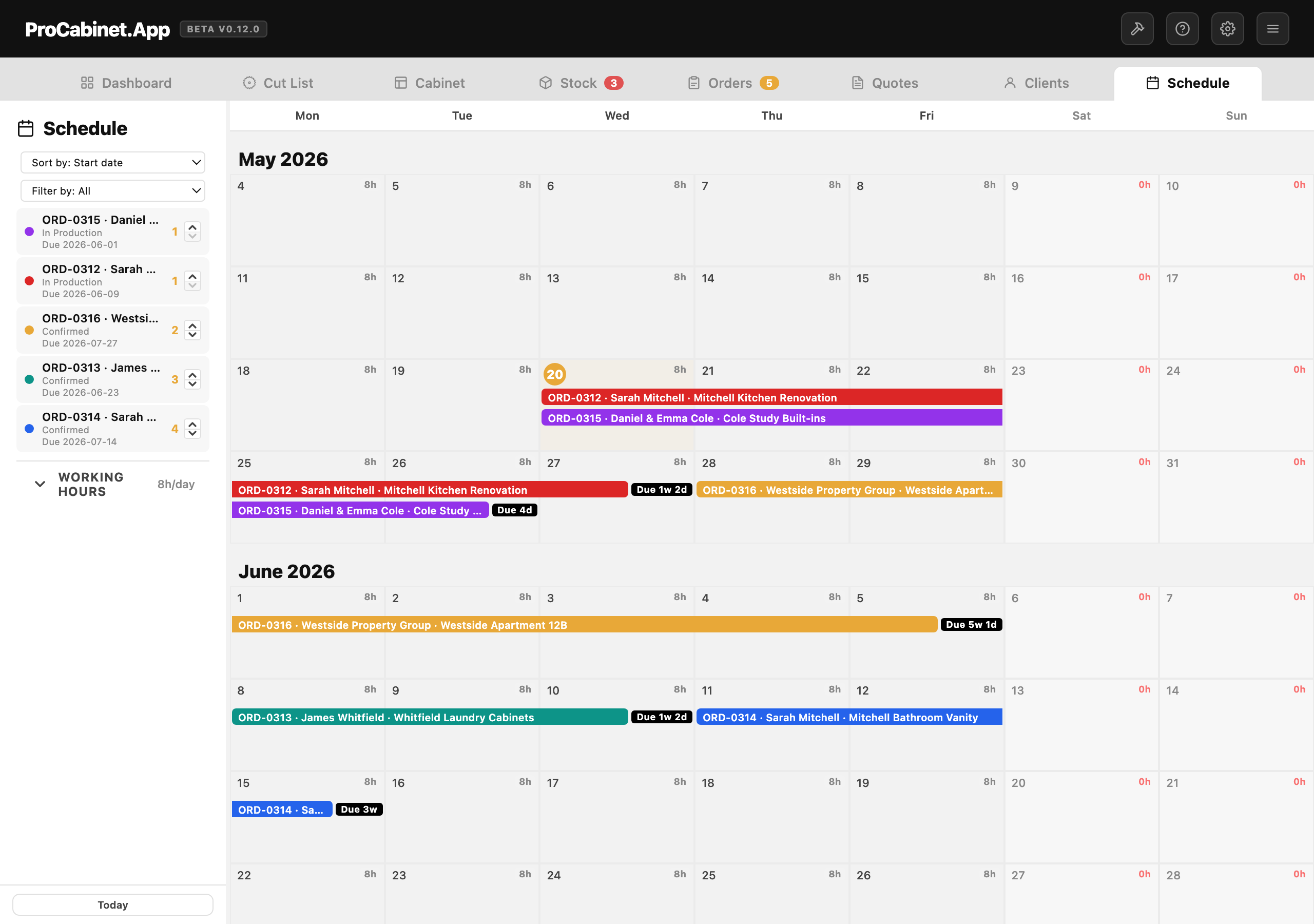Click teal color dot of ORD-0313
Image resolution: width=1314 pixels, height=924 pixels.
point(29,379)
